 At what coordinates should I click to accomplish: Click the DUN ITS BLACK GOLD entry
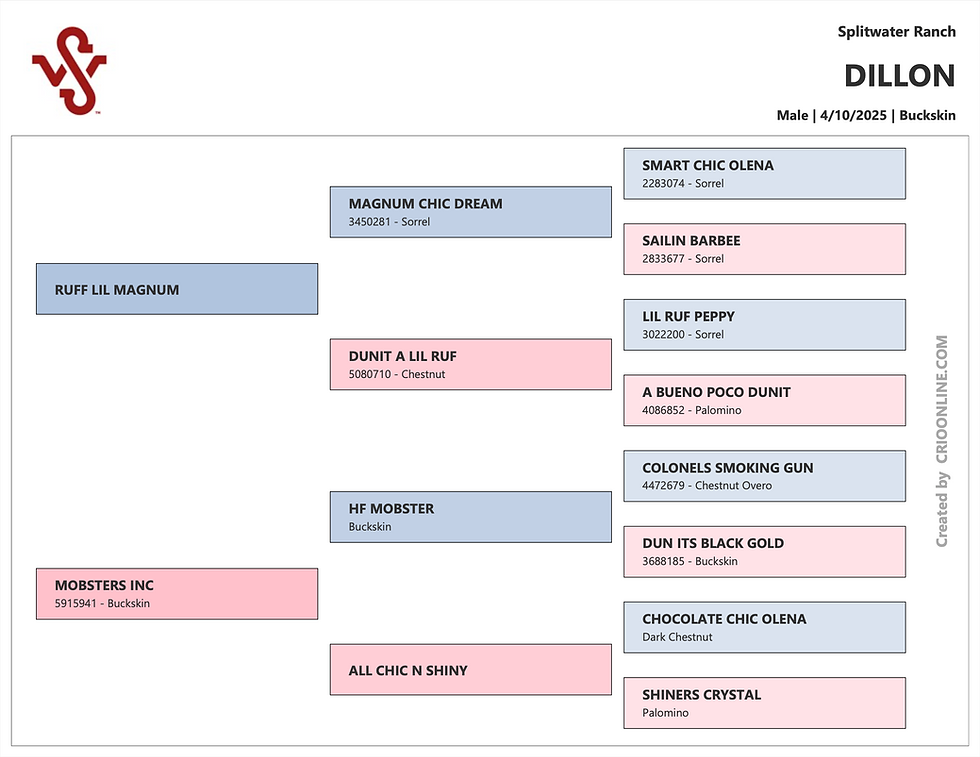pos(764,552)
